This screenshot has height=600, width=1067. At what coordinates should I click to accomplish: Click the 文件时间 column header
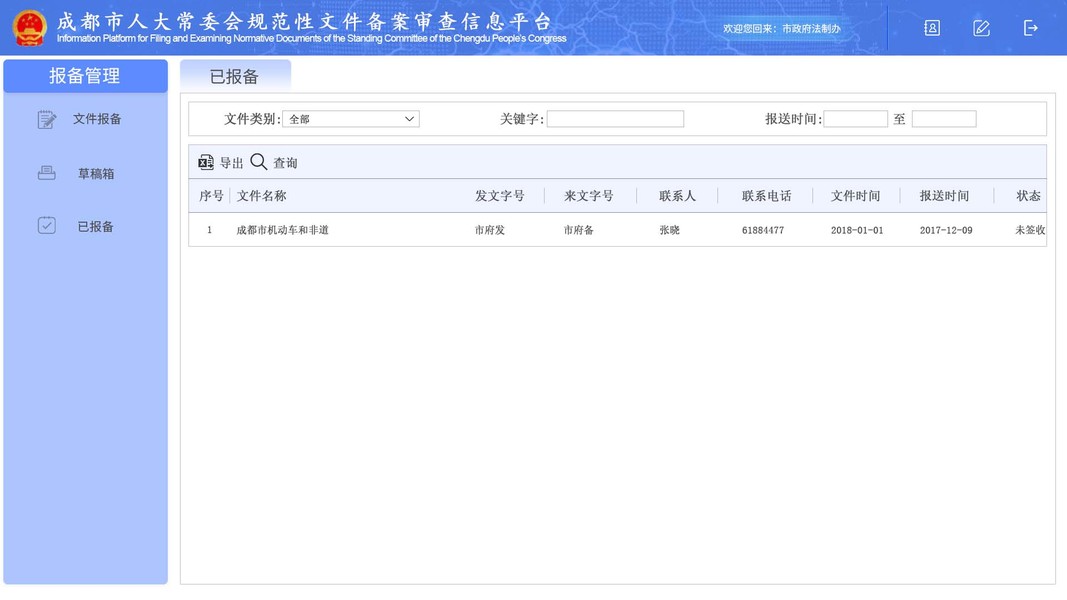point(855,196)
